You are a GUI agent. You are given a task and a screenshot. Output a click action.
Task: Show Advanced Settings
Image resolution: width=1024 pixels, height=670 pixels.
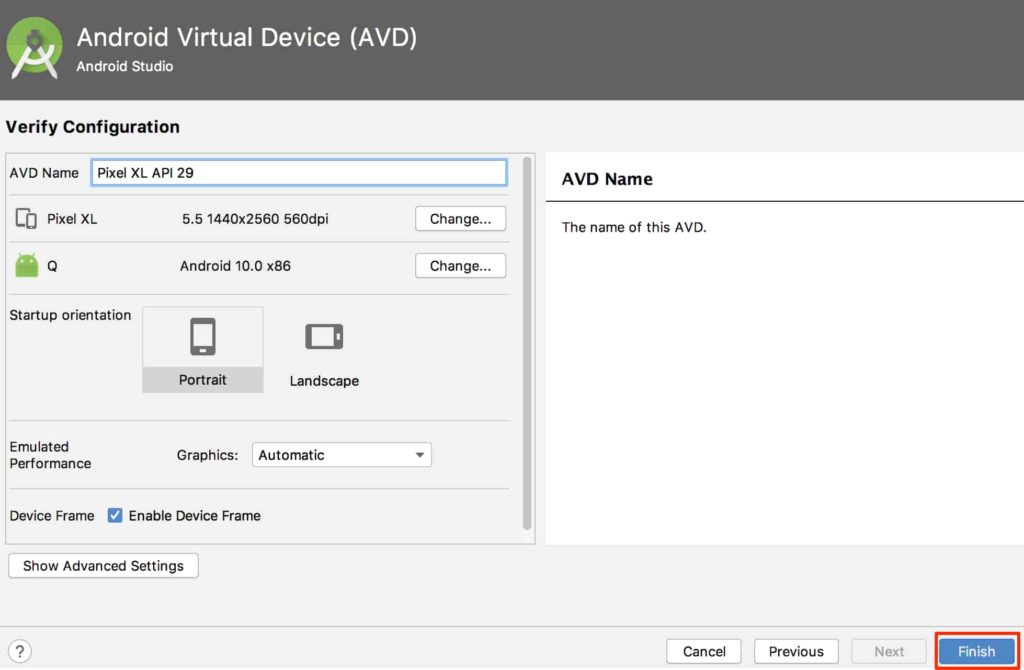103,566
